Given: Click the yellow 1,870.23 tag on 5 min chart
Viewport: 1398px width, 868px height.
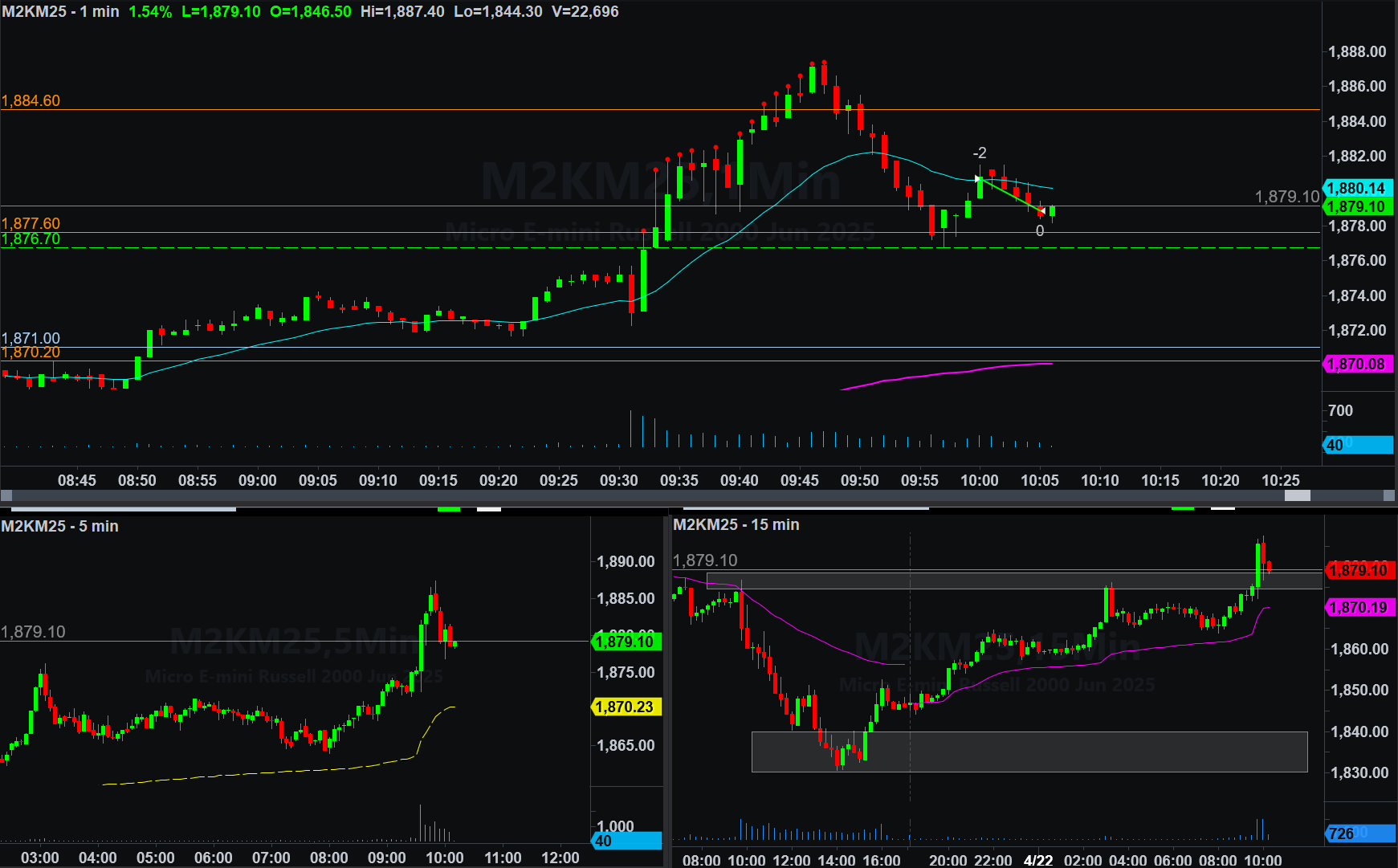Looking at the screenshot, I should (626, 707).
